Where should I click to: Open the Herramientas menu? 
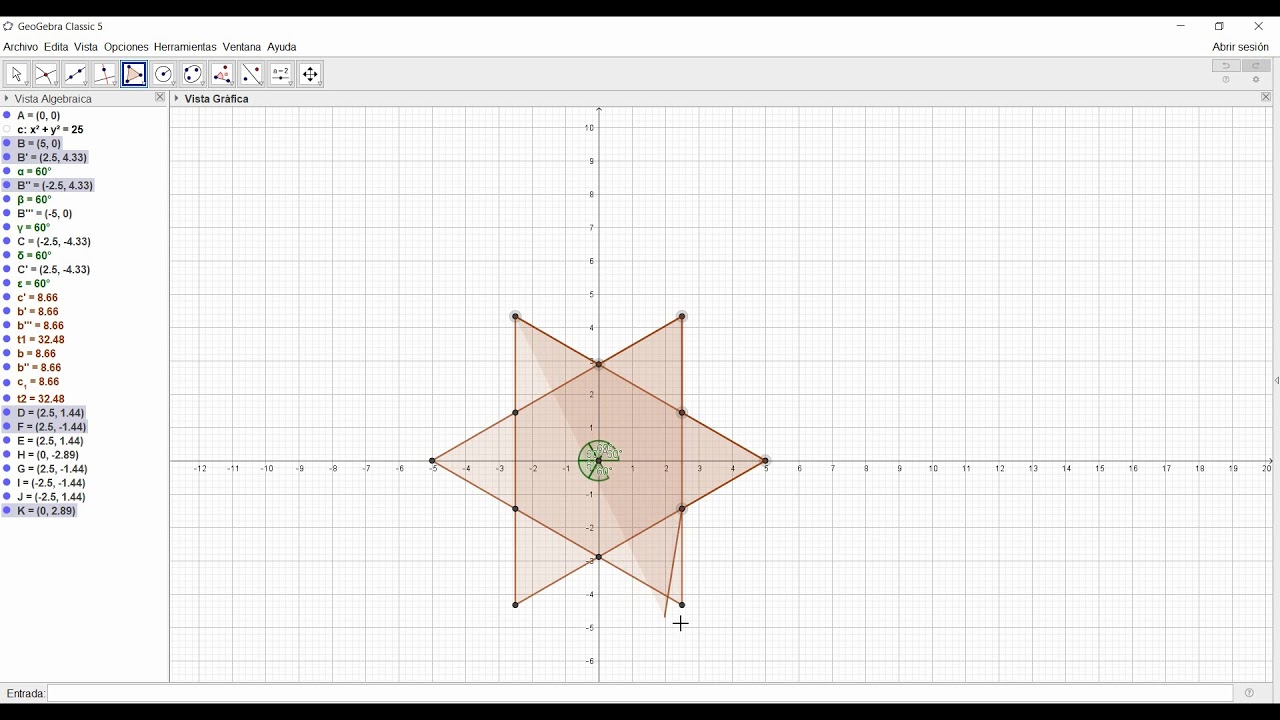[185, 47]
